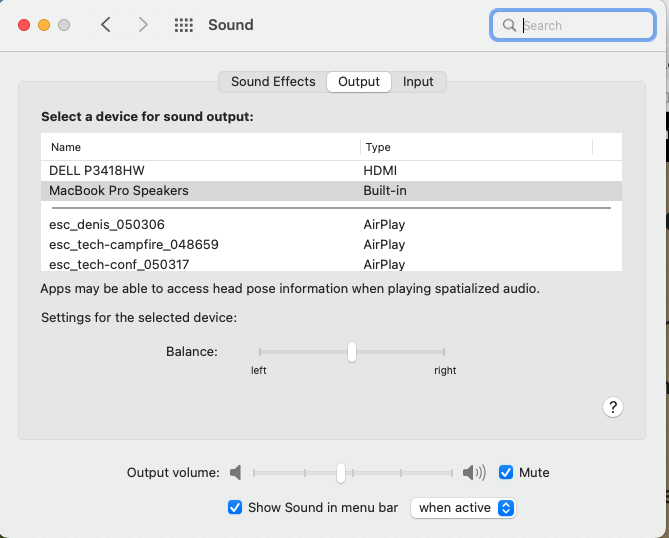Click the back navigation arrow
669x538 pixels.
click(x=106, y=25)
